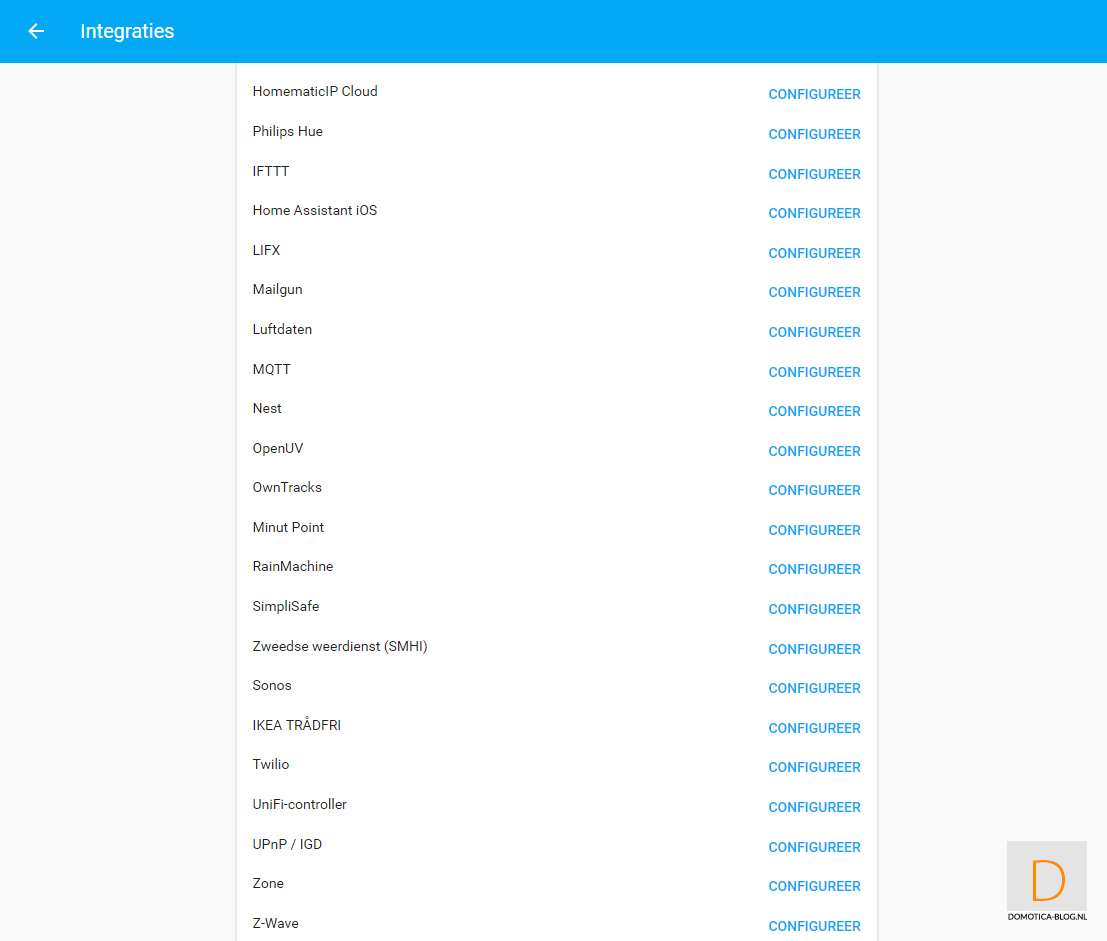Open Philips Hue configuration
Viewport: 1107px width, 941px height.
(814, 134)
